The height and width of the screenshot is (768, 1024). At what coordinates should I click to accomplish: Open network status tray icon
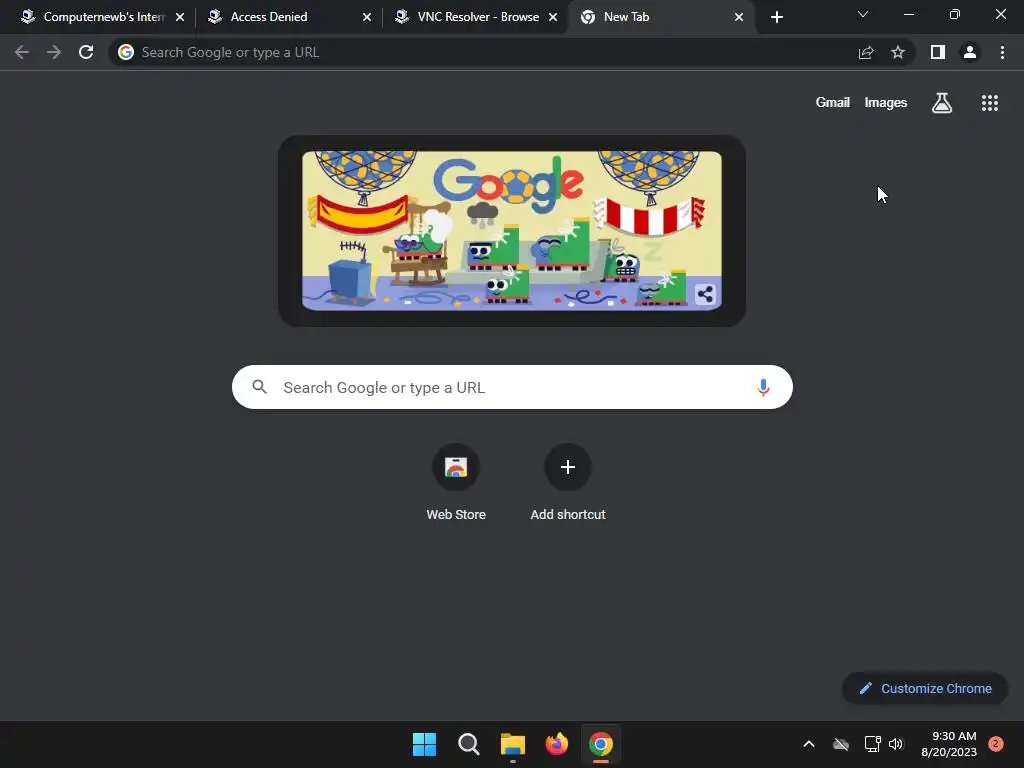coord(872,744)
